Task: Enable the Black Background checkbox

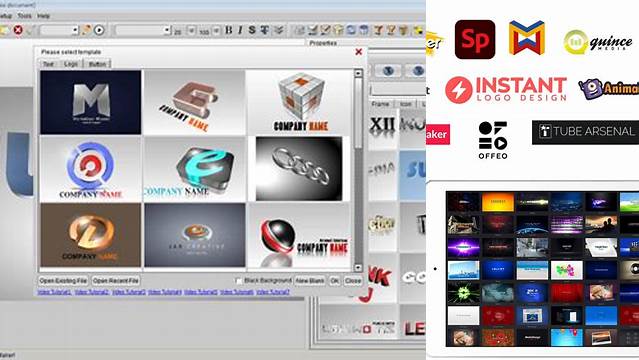Action: click(x=238, y=281)
